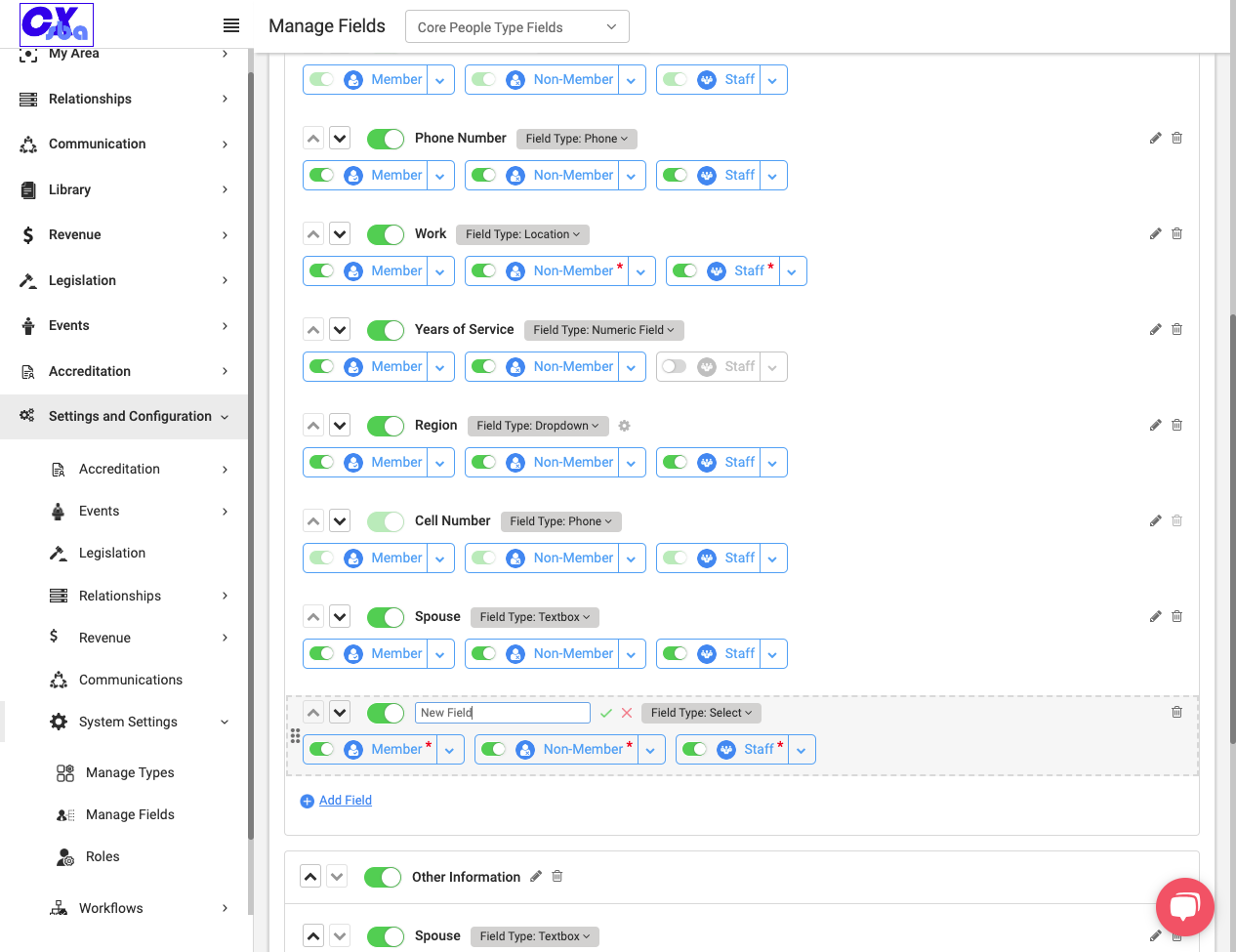Open Region dropdown options gear icon

(624, 426)
